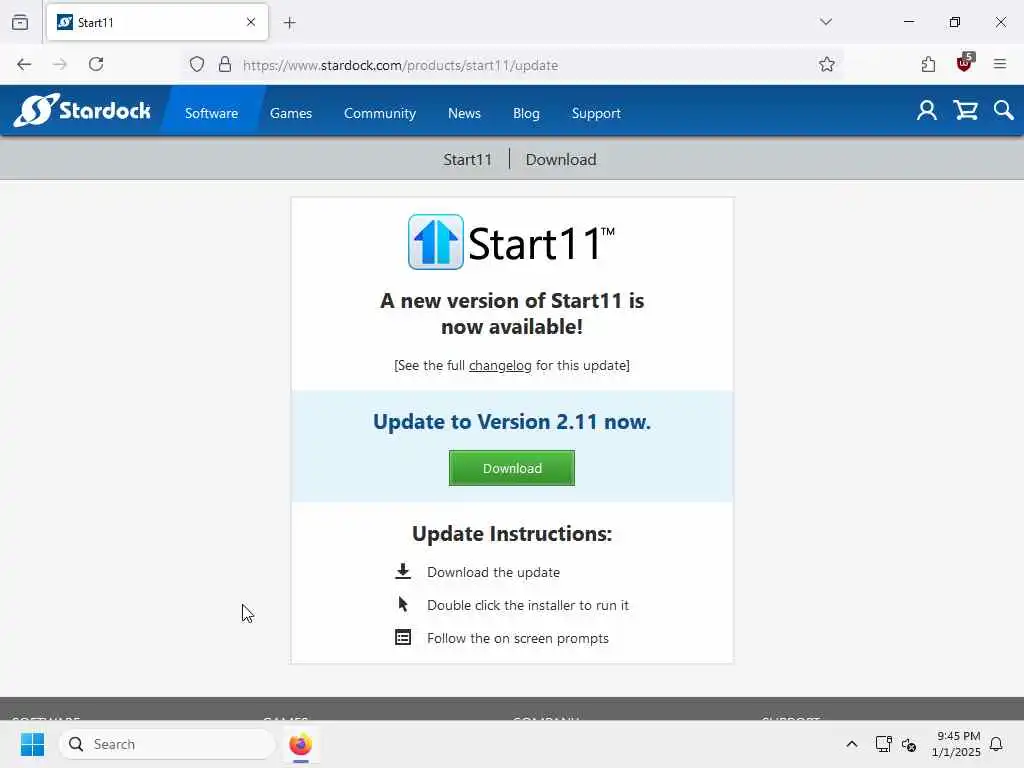Image resolution: width=1024 pixels, height=768 pixels.
Task: Go to Stardock home via logo
Action: pyautogui.click(x=82, y=110)
